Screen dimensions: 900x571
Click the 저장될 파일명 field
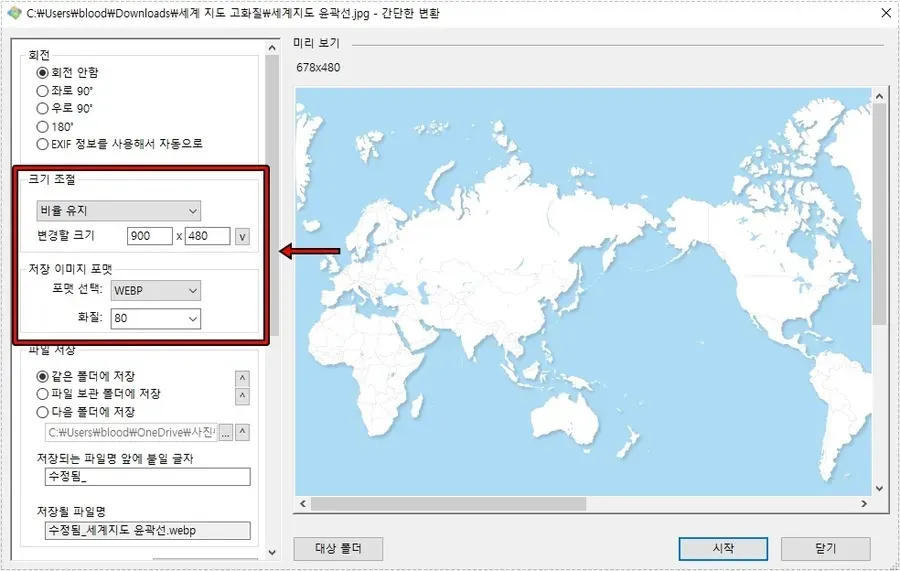point(148,530)
